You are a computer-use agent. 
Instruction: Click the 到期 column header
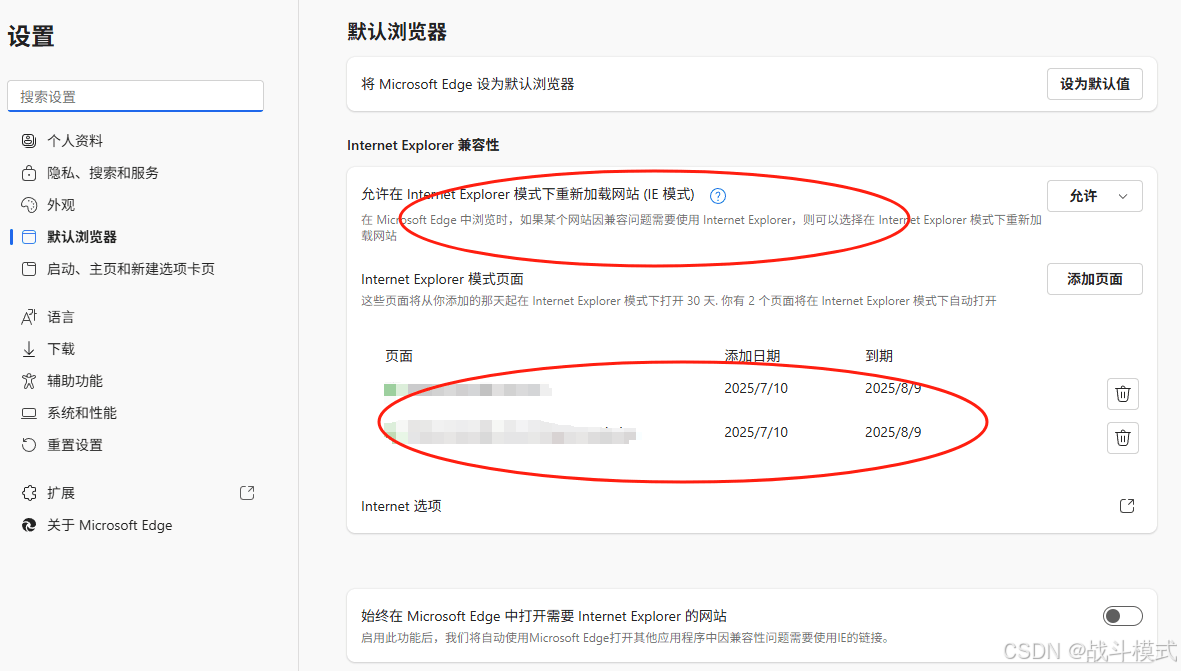[878, 356]
